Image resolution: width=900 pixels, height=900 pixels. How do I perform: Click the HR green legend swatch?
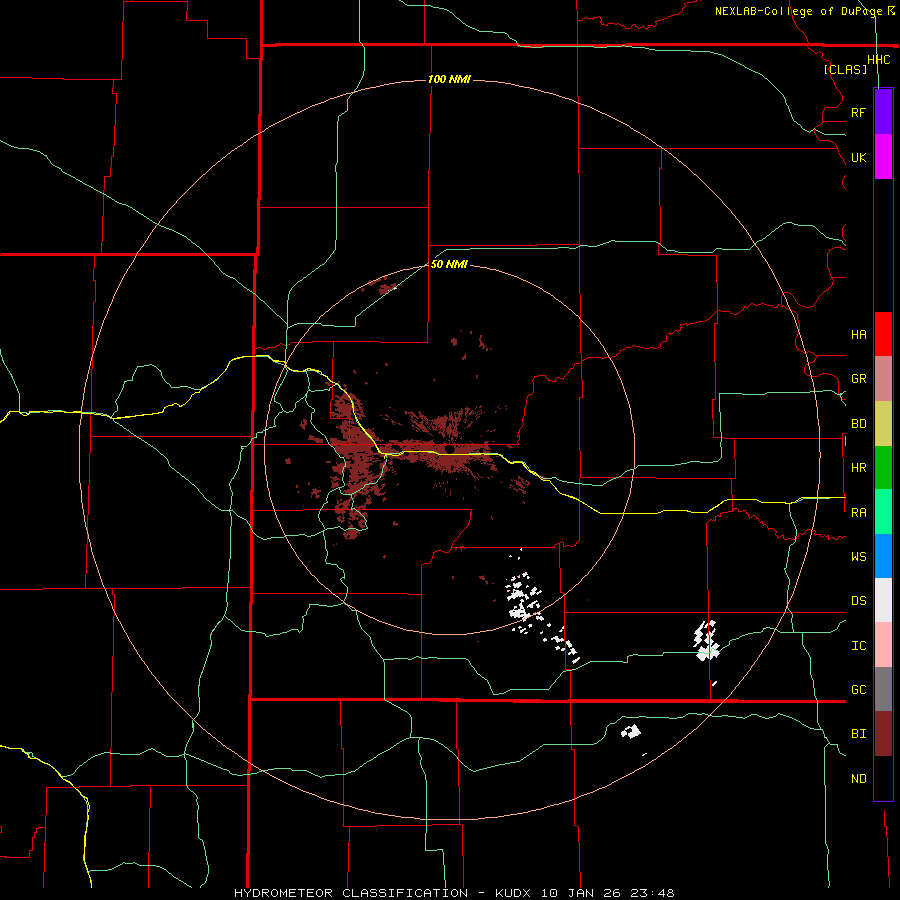pos(883,468)
